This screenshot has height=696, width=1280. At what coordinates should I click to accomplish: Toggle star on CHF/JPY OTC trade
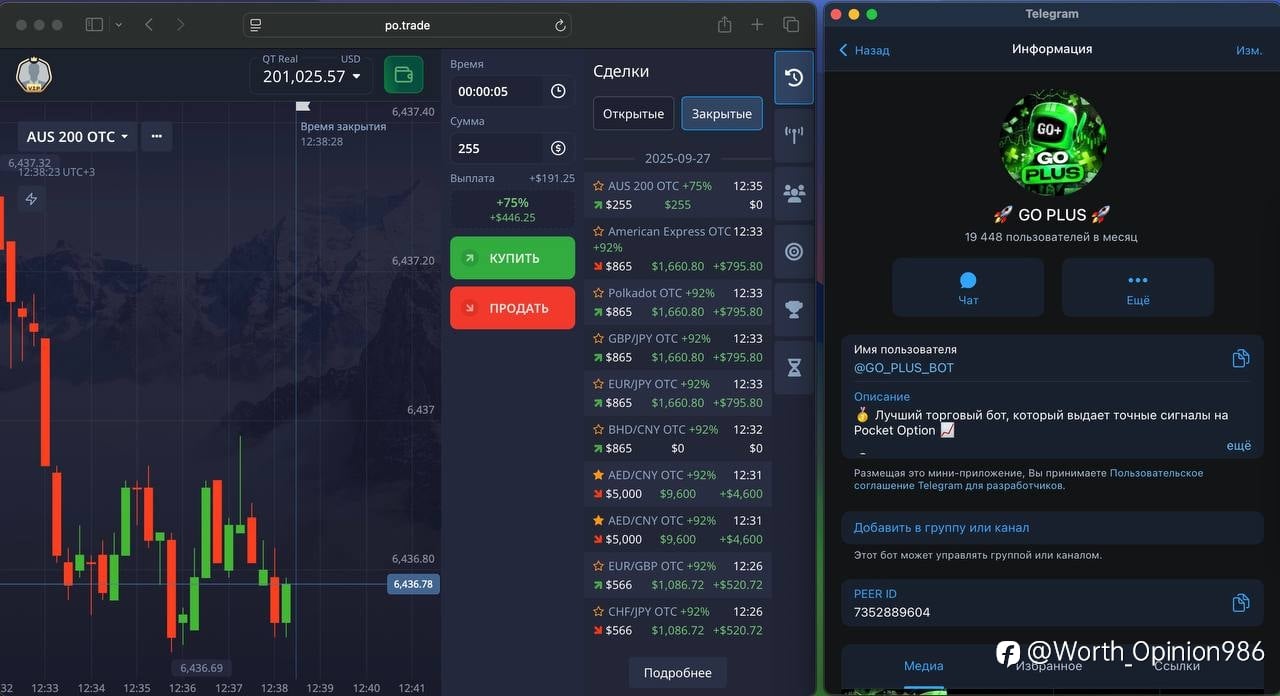click(598, 612)
